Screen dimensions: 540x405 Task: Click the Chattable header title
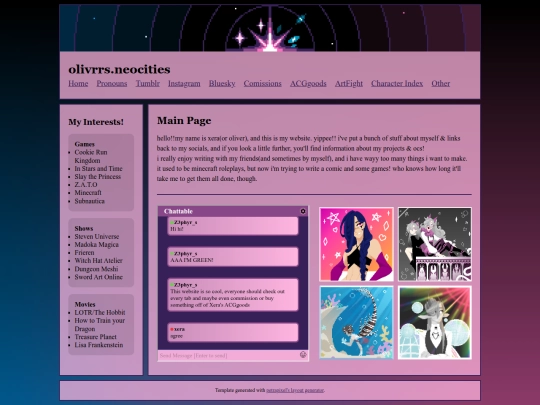178,211
